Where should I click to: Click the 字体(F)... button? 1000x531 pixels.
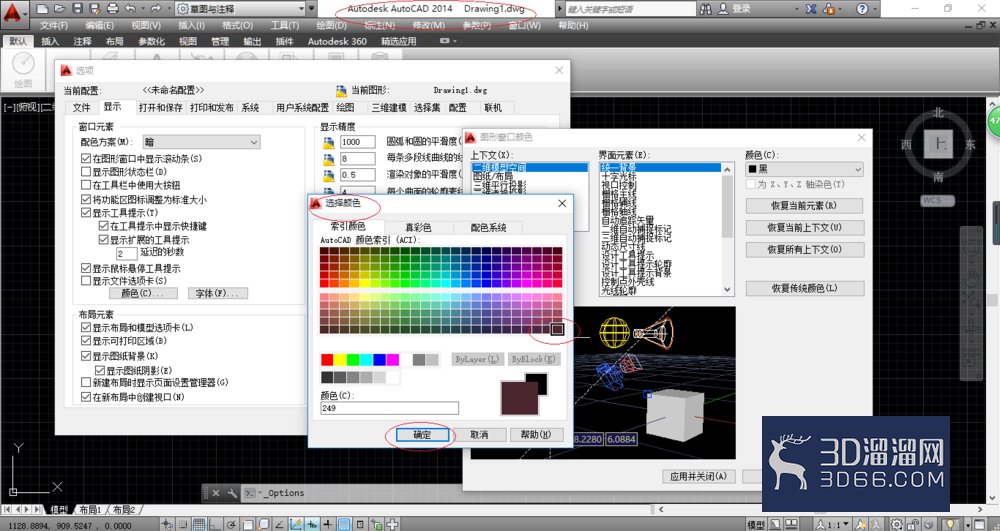pos(217,293)
